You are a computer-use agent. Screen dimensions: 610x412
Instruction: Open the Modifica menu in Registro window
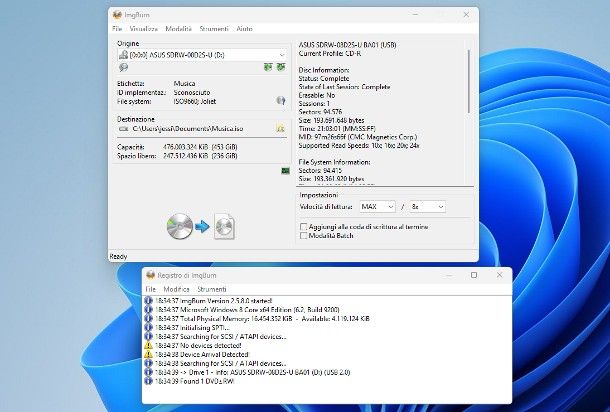click(176, 289)
